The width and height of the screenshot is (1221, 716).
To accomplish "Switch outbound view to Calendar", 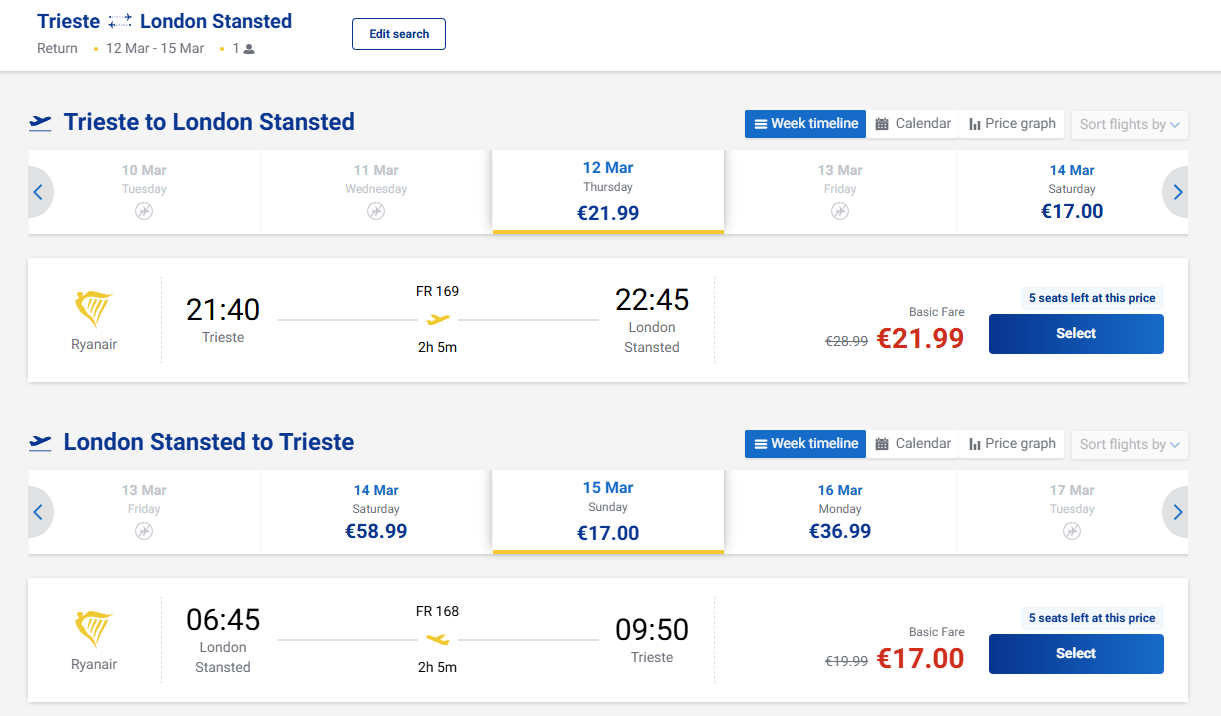I will click(913, 124).
